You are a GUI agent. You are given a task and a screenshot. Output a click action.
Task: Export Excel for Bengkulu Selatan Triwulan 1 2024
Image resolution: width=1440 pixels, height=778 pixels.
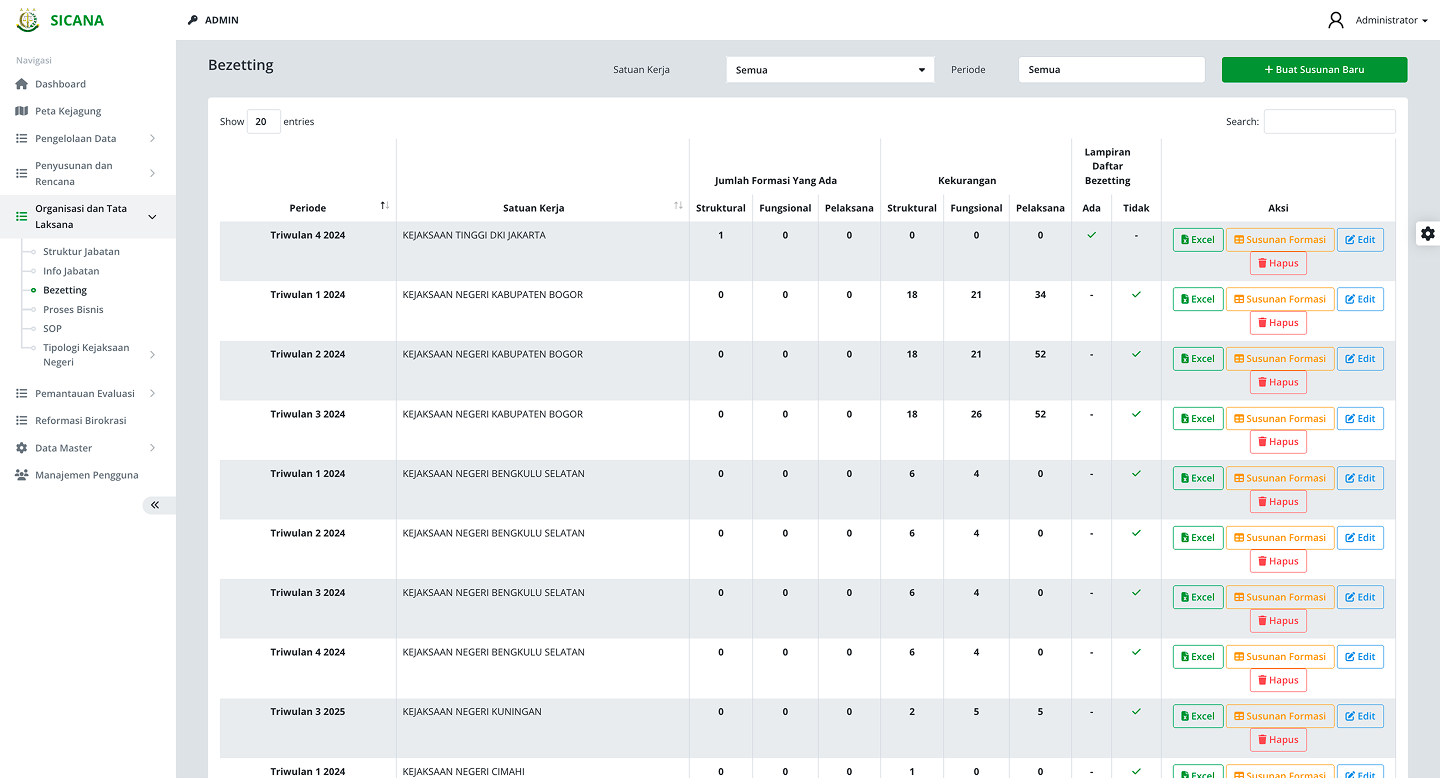[x=1198, y=478]
